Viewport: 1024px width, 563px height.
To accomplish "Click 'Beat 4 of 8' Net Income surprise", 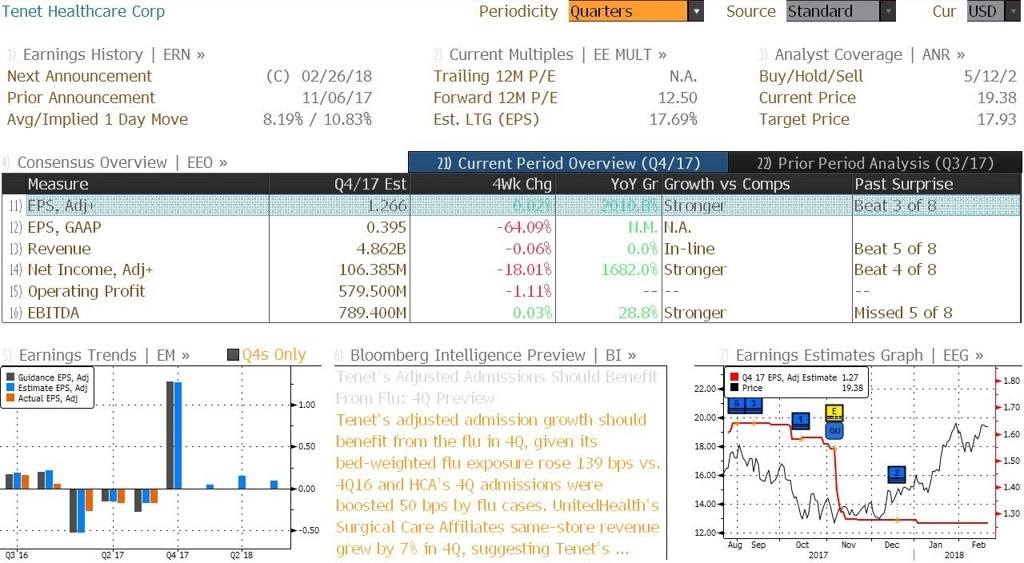I will (895, 269).
